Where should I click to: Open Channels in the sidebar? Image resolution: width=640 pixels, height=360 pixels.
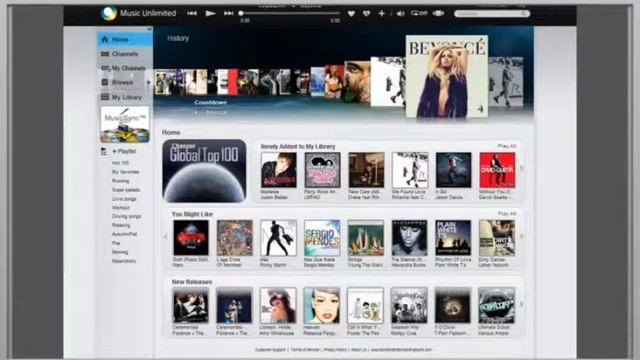coord(125,54)
